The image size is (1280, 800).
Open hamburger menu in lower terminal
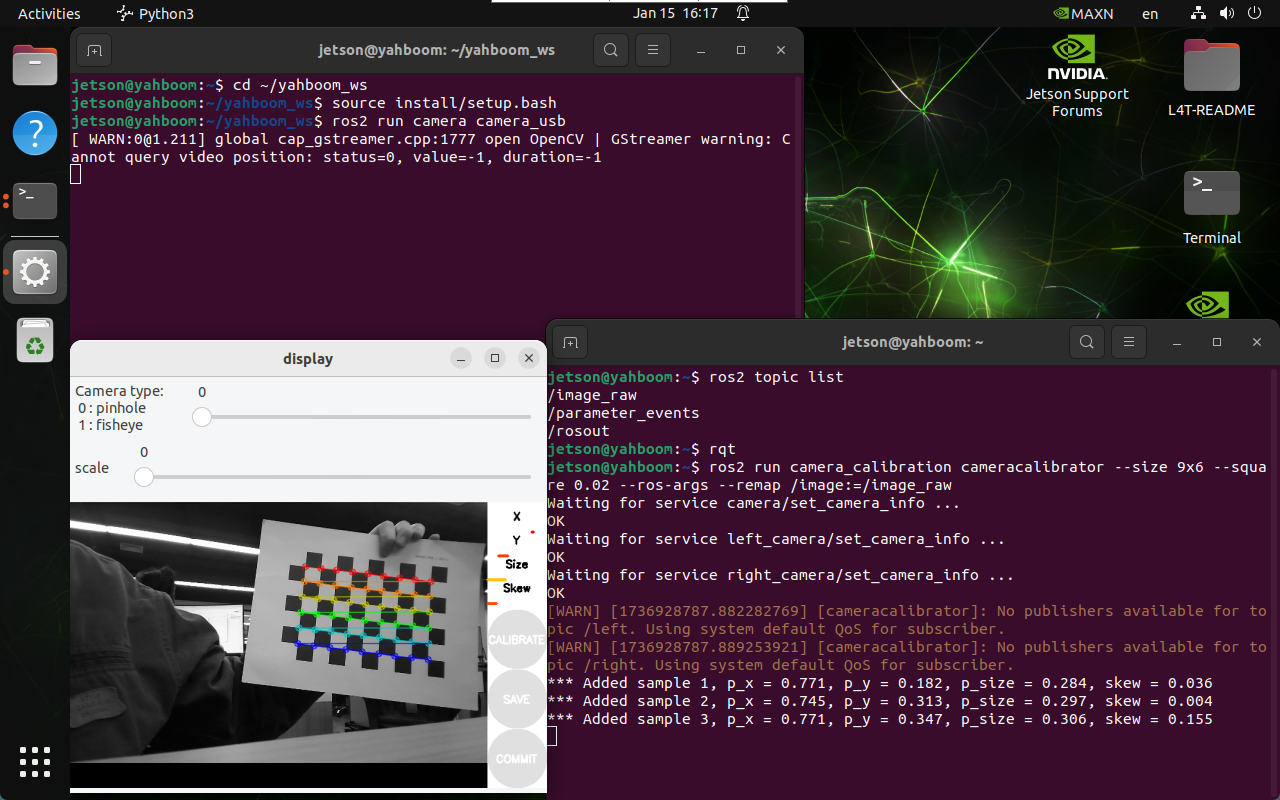[1128, 342]
